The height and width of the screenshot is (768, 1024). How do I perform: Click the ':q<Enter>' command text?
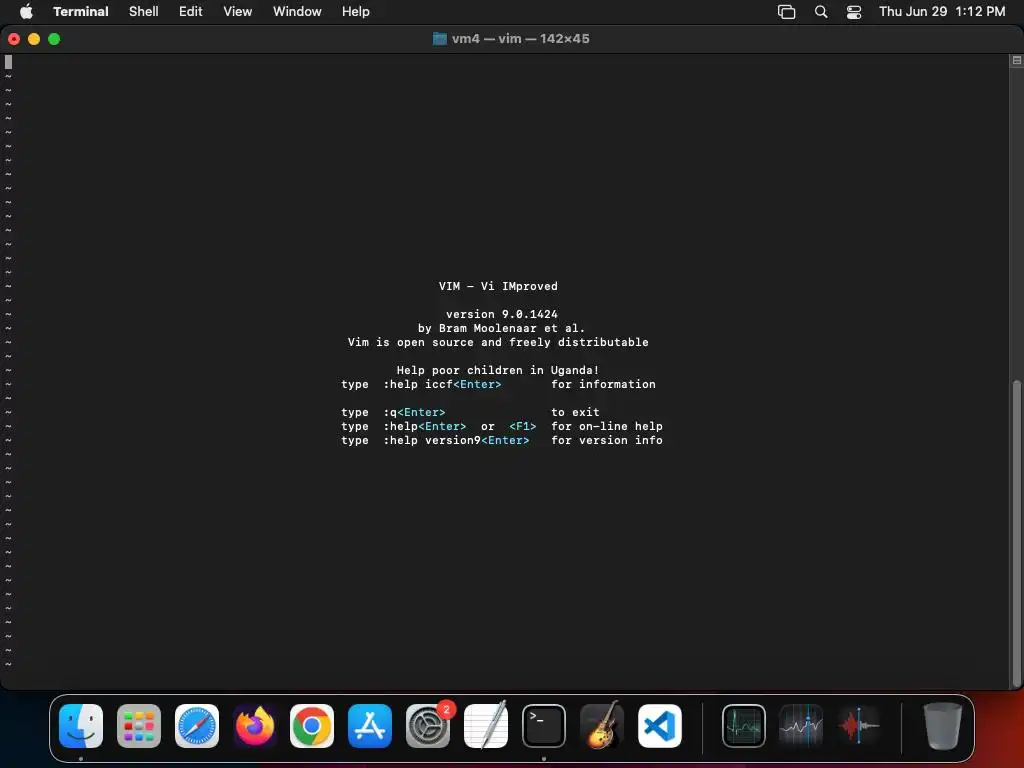tap(414, 412)
